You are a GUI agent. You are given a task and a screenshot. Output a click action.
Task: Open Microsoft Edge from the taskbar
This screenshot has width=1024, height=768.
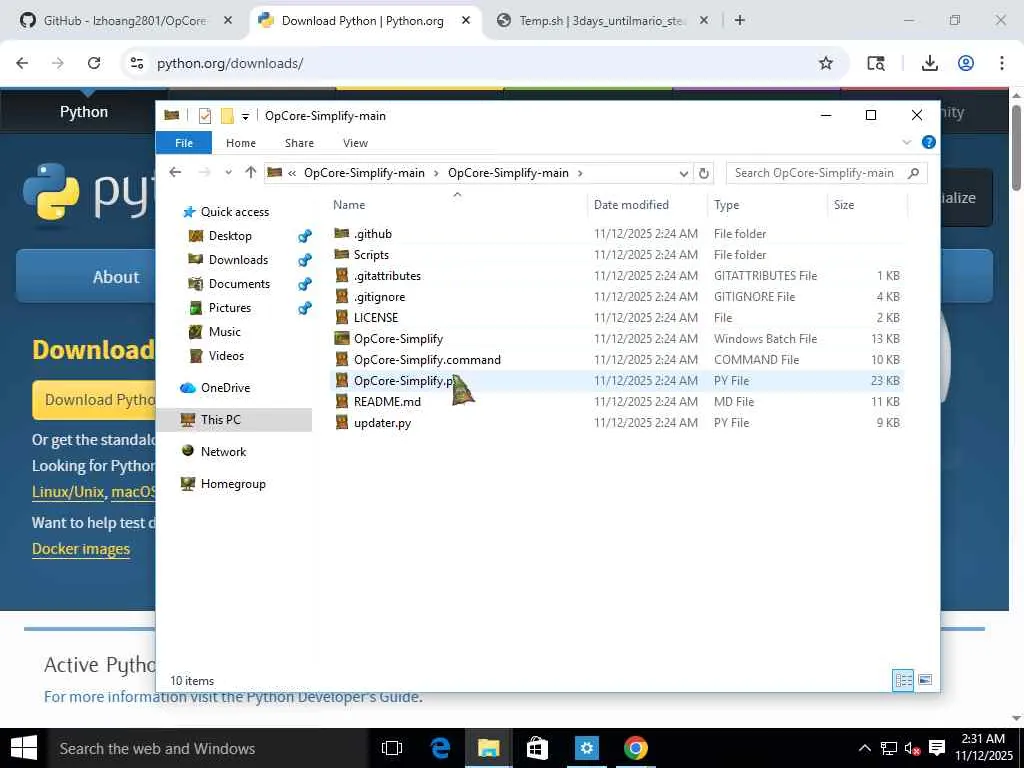click(x=440, y=748)
